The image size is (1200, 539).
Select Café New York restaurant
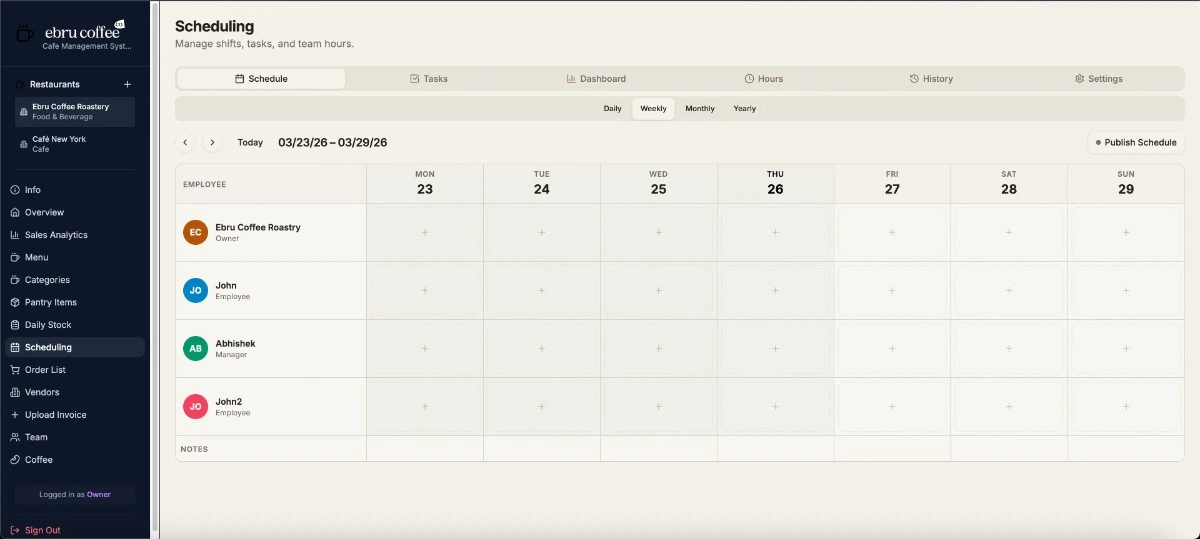pyautogui.click(x=75, y=144)
